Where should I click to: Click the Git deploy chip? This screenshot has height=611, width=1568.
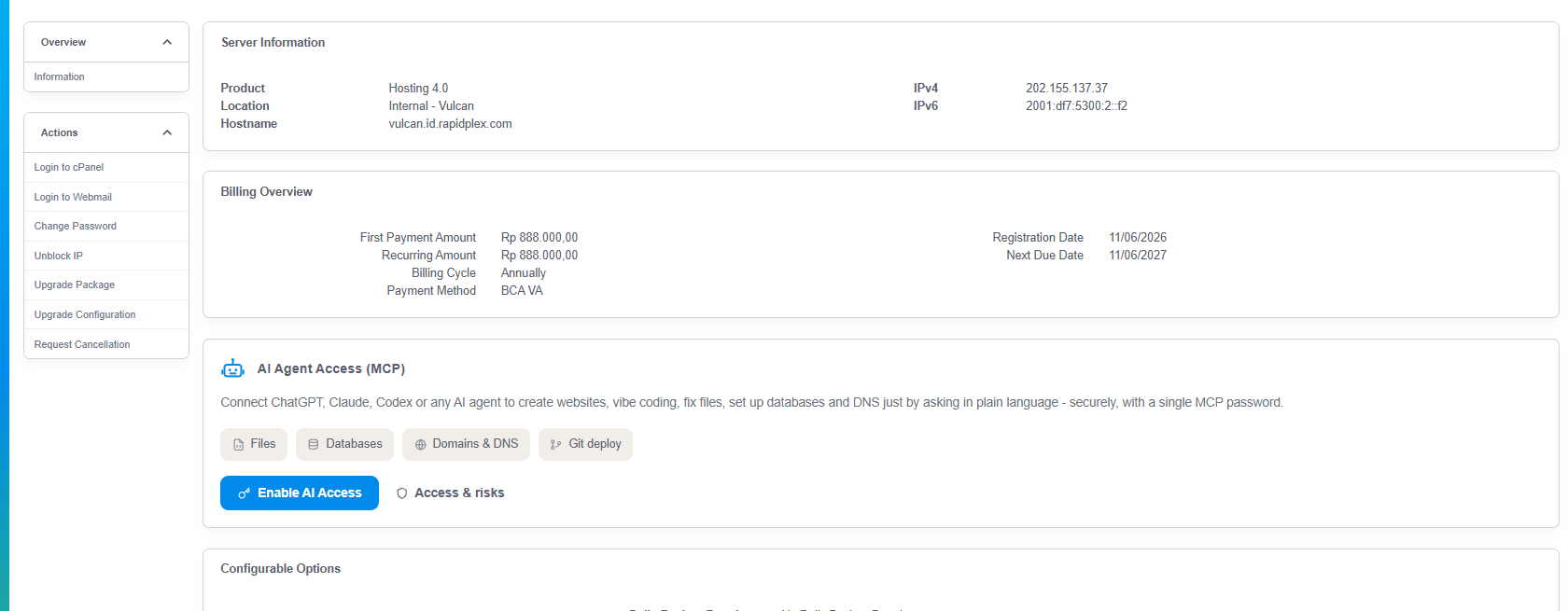[585, 444]
